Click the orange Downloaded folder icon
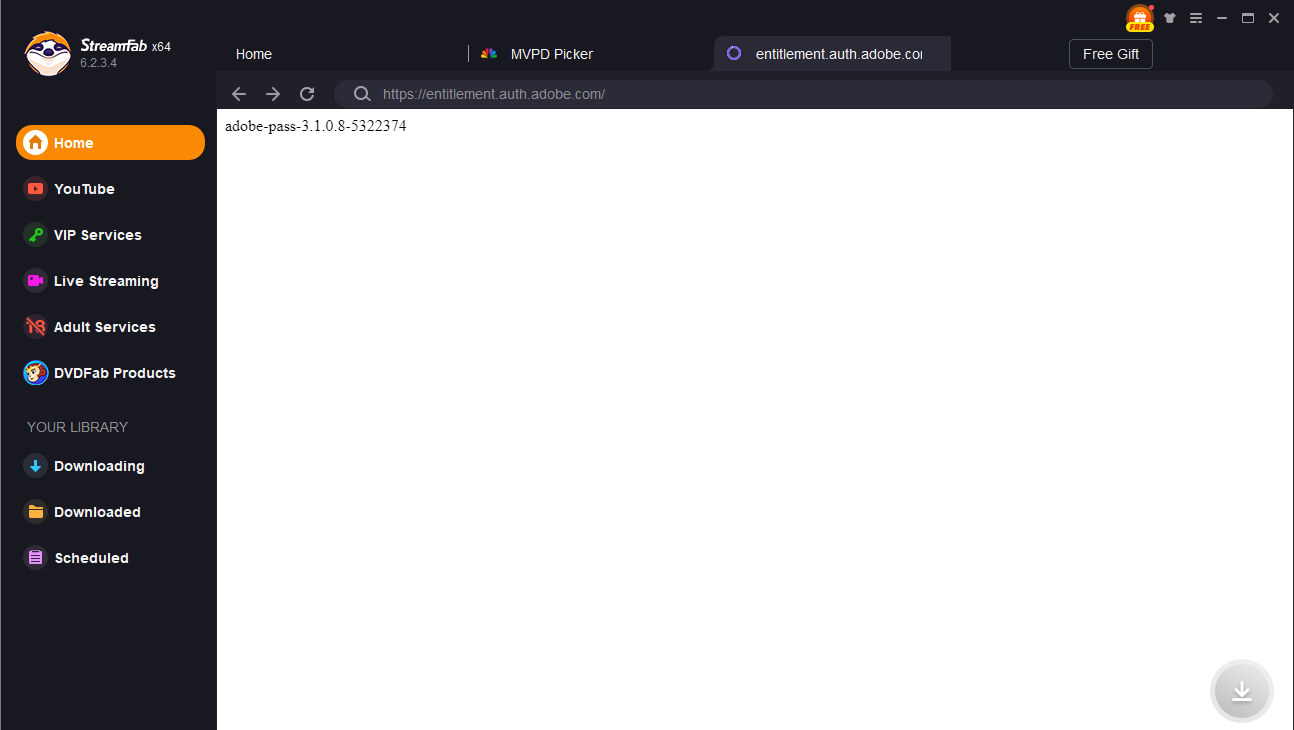This screenshot has height=730, width=1294. tap(36, 512)
